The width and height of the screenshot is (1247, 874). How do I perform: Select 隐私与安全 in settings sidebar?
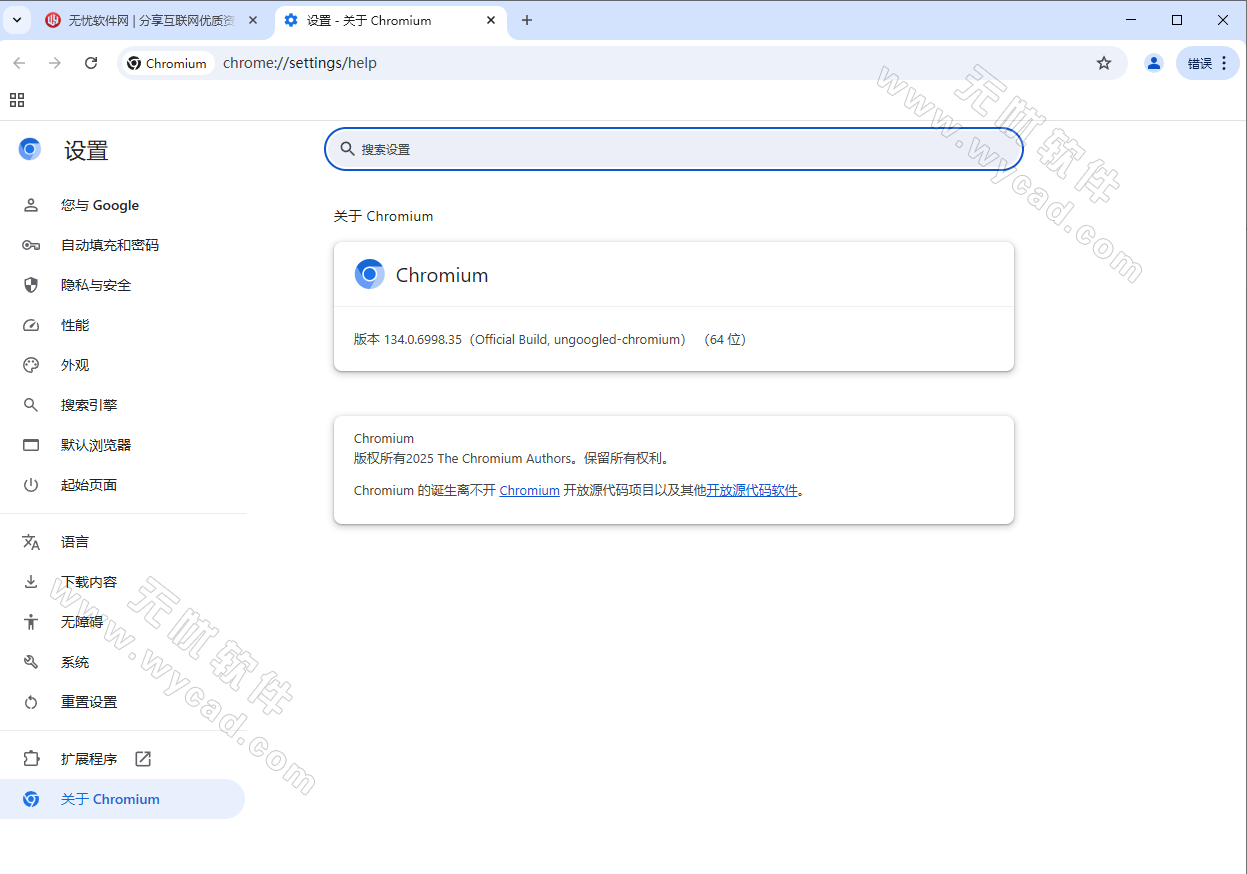(96, 285)
